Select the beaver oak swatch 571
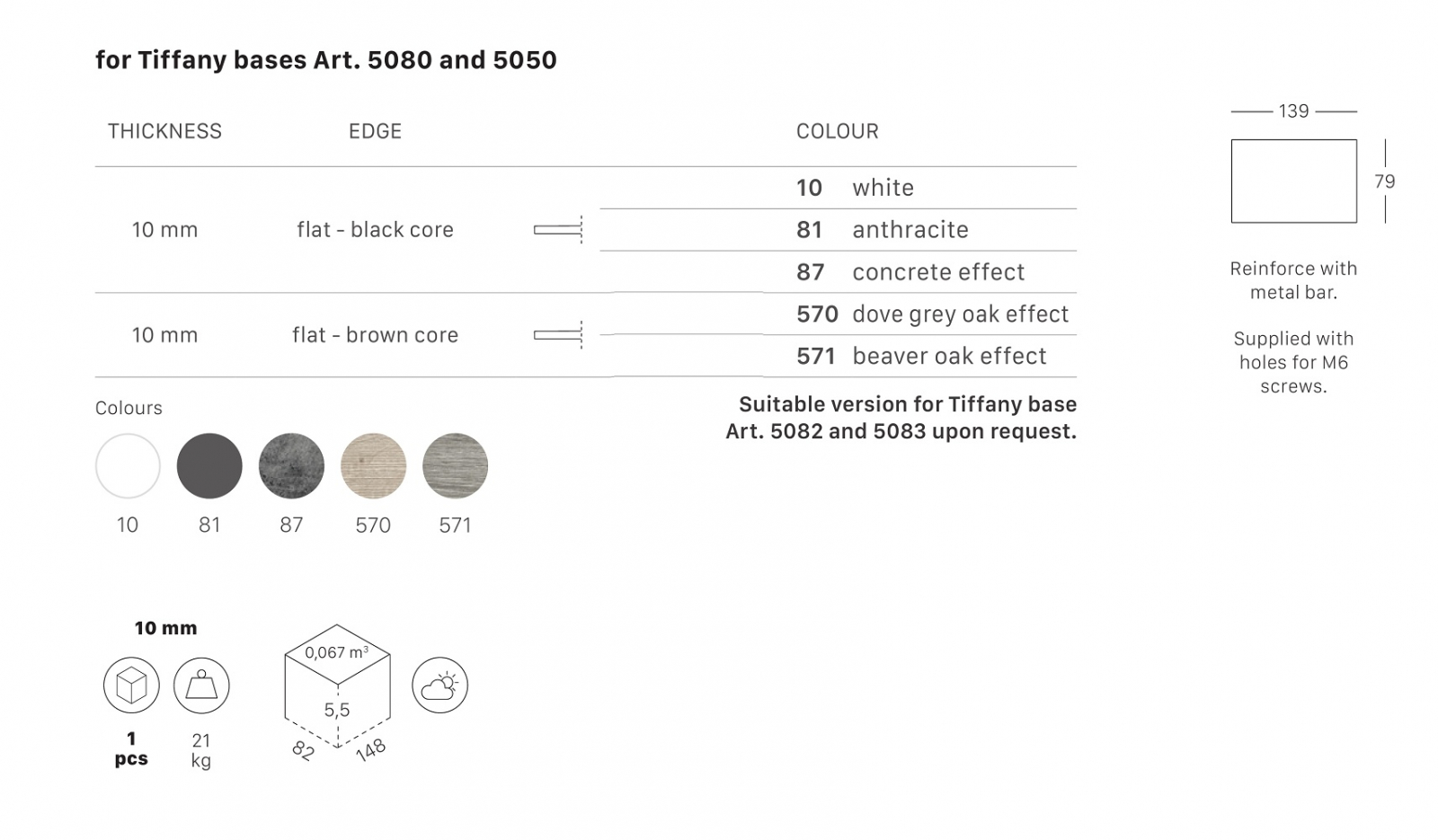1438x840 pixels. coord(455,466)
